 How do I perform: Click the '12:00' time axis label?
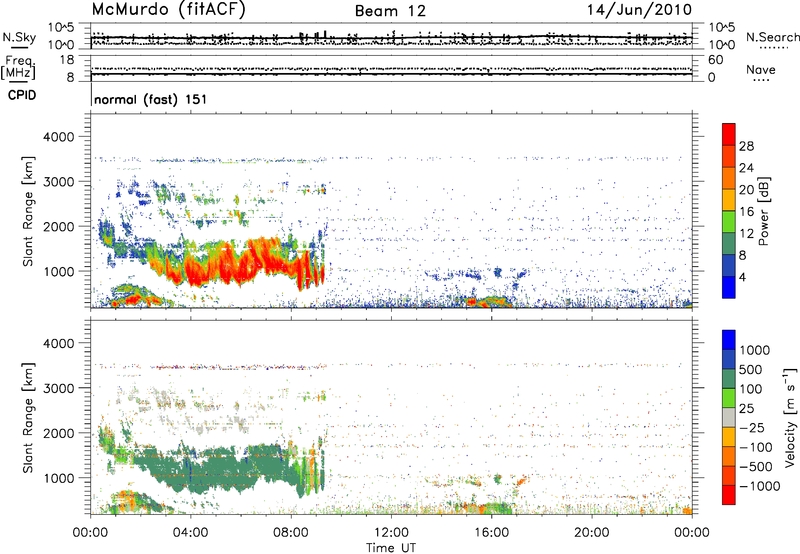391,533
